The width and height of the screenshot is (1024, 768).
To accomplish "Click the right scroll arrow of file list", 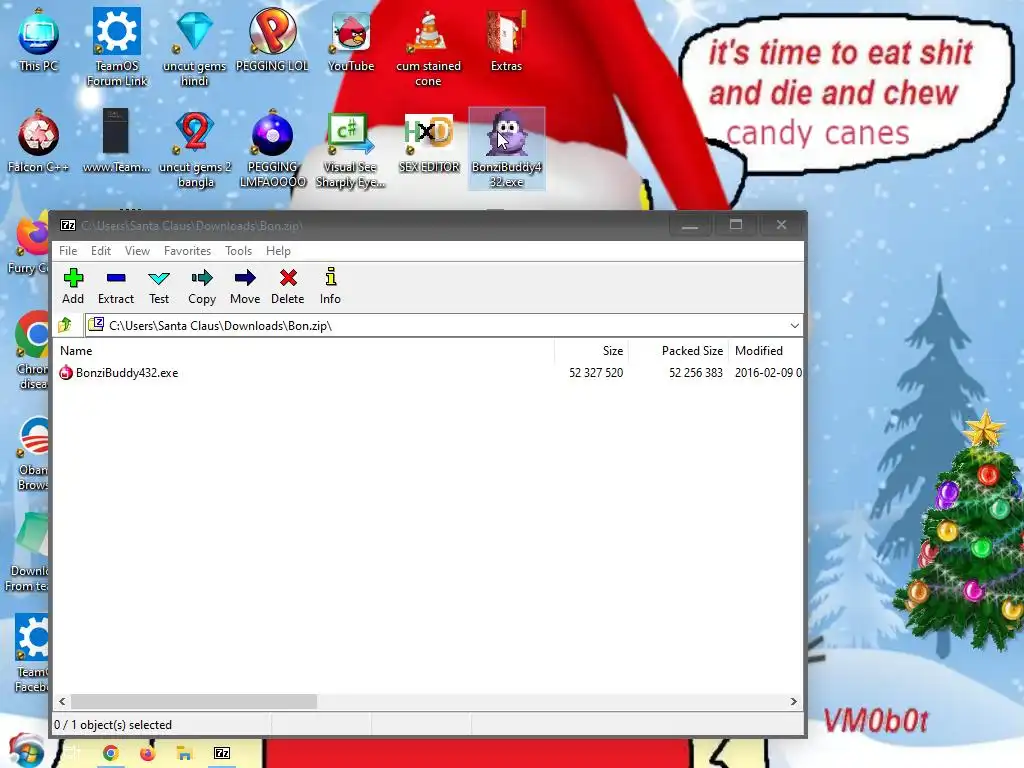I will point(793,701).
